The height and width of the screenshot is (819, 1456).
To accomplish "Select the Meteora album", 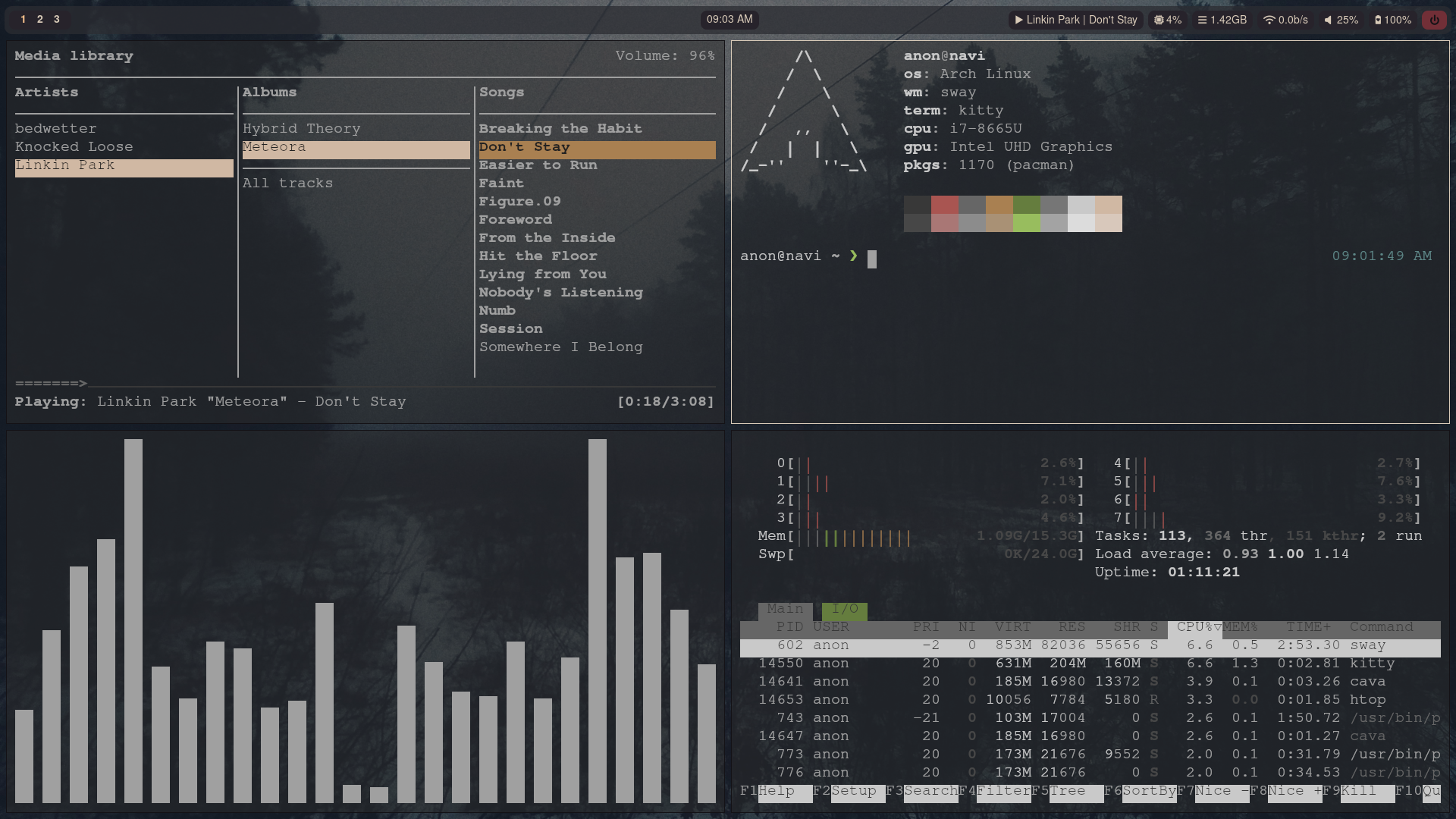I will click(356, 149).
